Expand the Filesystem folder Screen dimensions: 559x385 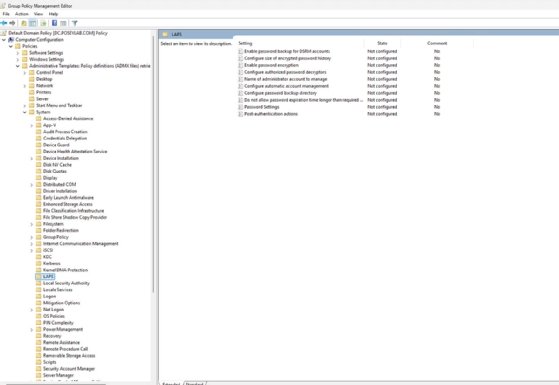[32, 224]
